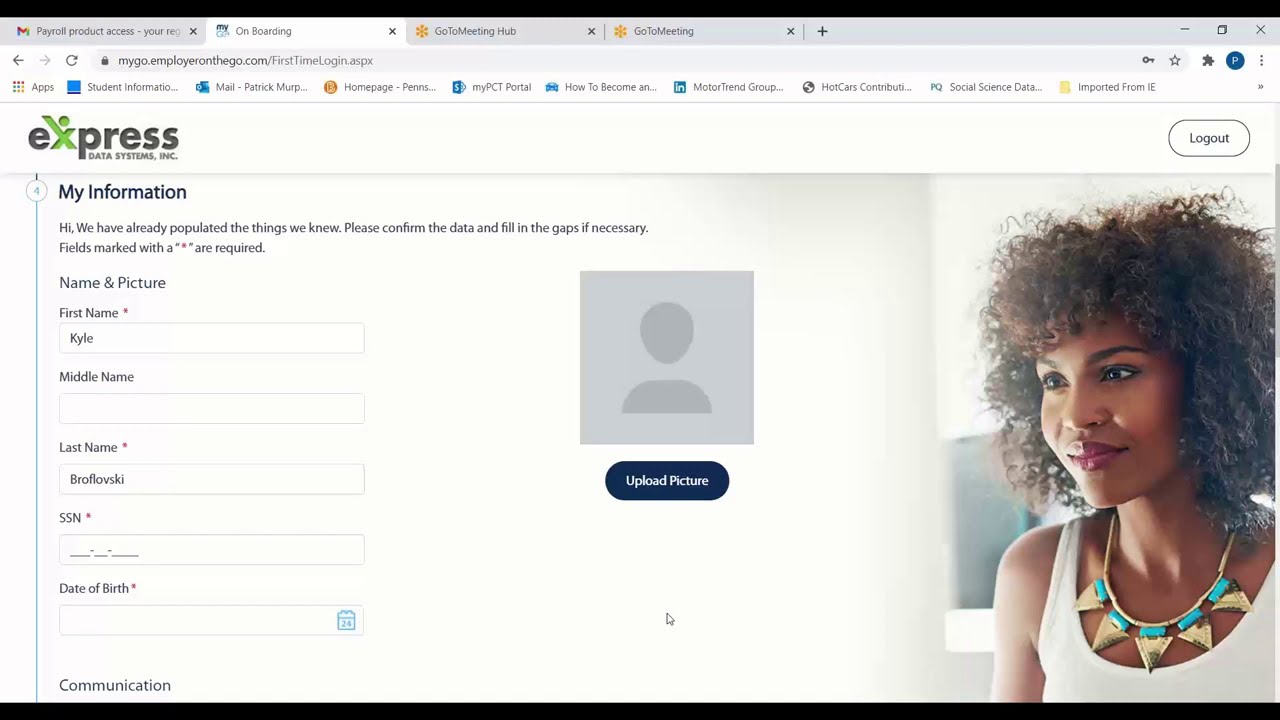
Task: Show more bookmarks with the chevron
Action: coord(1260,87)
